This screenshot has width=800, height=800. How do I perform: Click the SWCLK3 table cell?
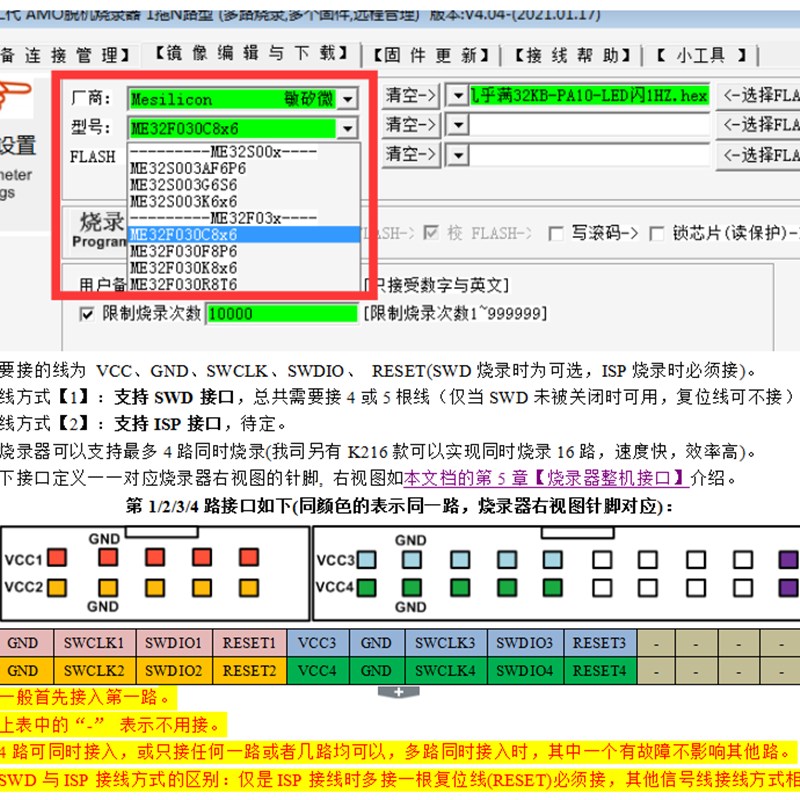tap(445, 643)
